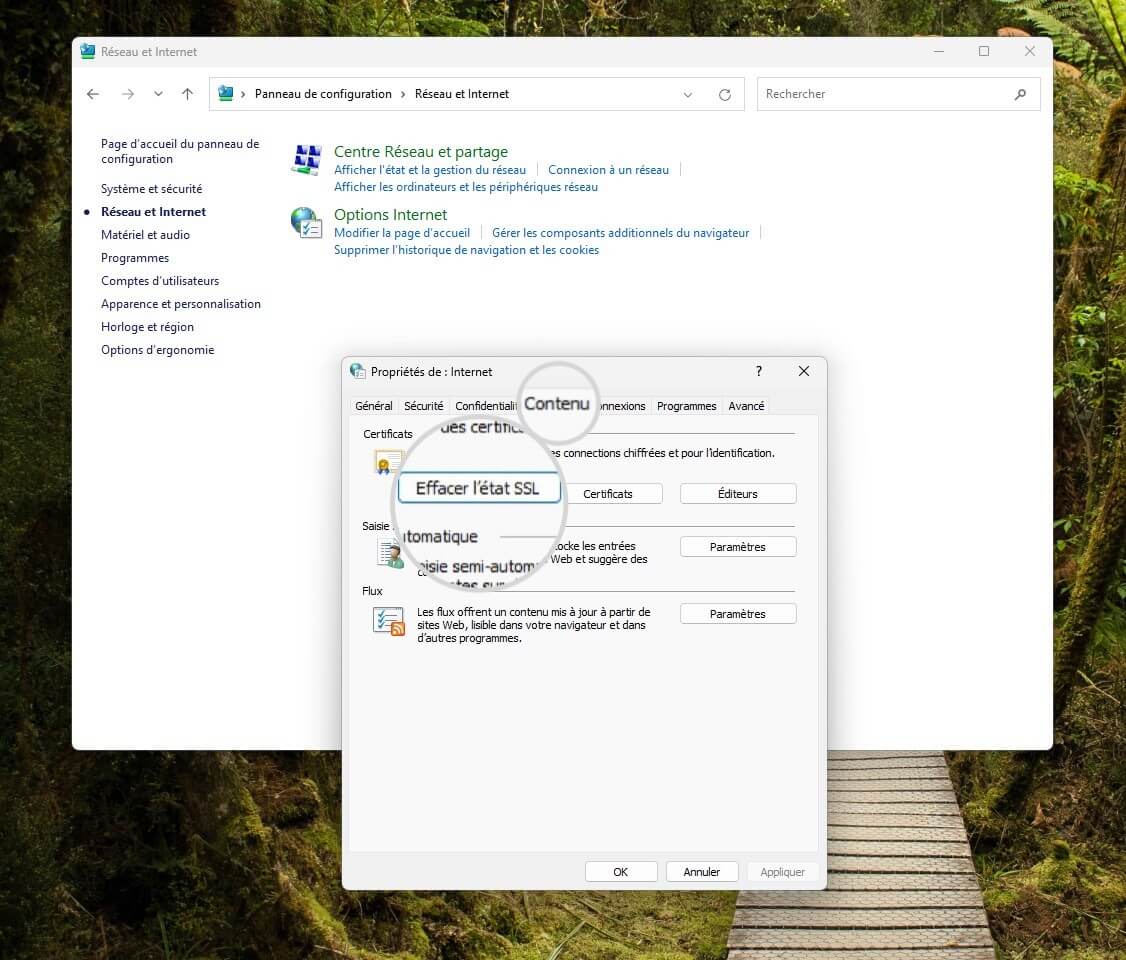Switch to the Sécurité tab

(424, 406)
